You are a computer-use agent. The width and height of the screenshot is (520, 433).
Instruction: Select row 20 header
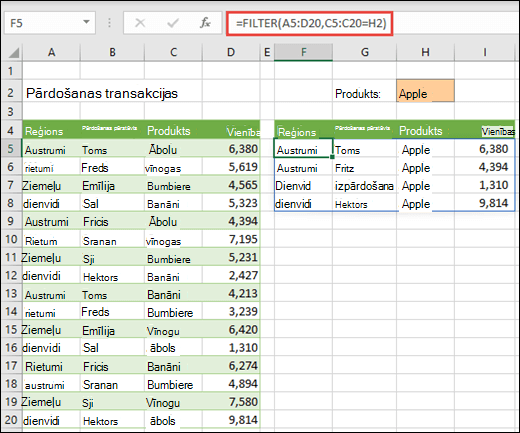coord(11,420)
